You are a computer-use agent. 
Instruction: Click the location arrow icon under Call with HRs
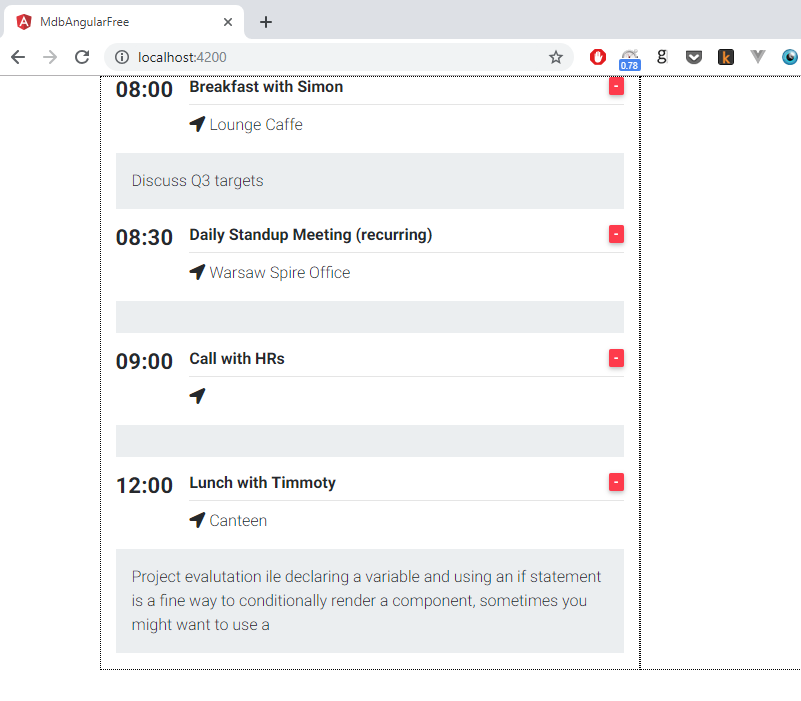197,396
